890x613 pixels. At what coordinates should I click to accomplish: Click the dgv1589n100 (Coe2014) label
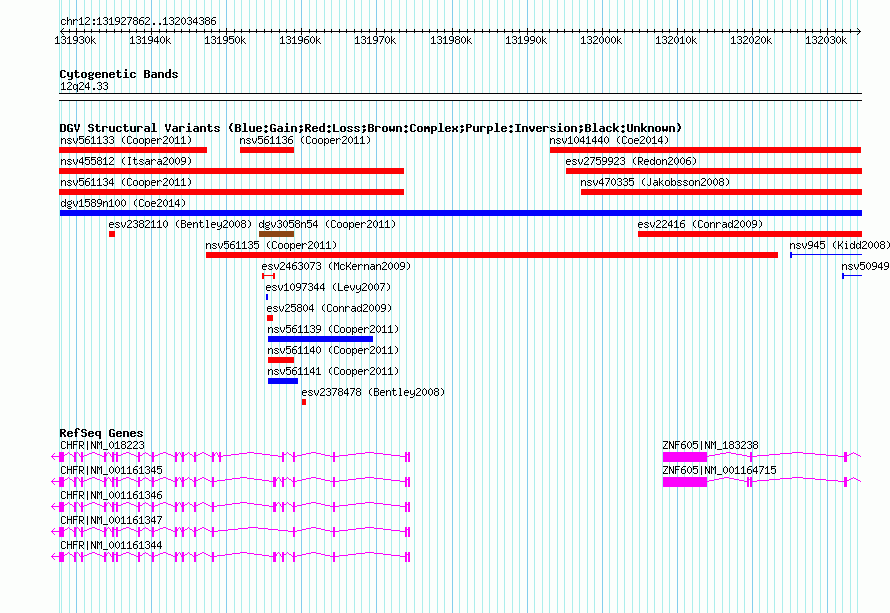coord(123,203)
